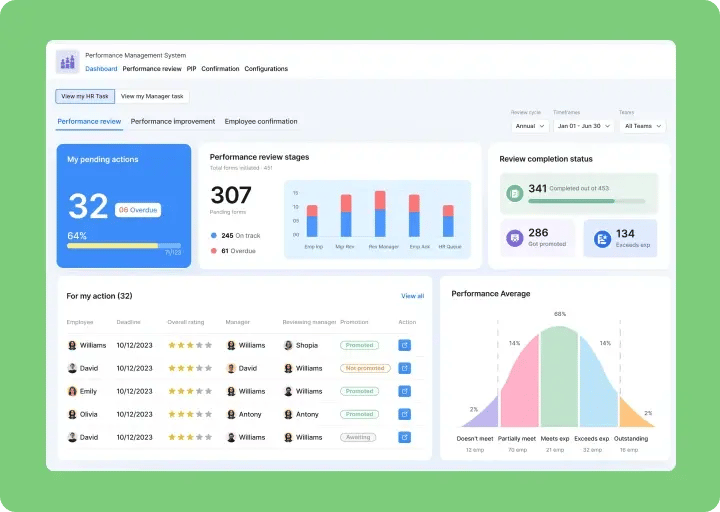Viewport: 720px width, 512px height.
Task: Click the For my action (32) heading
Action: [99, 296]
